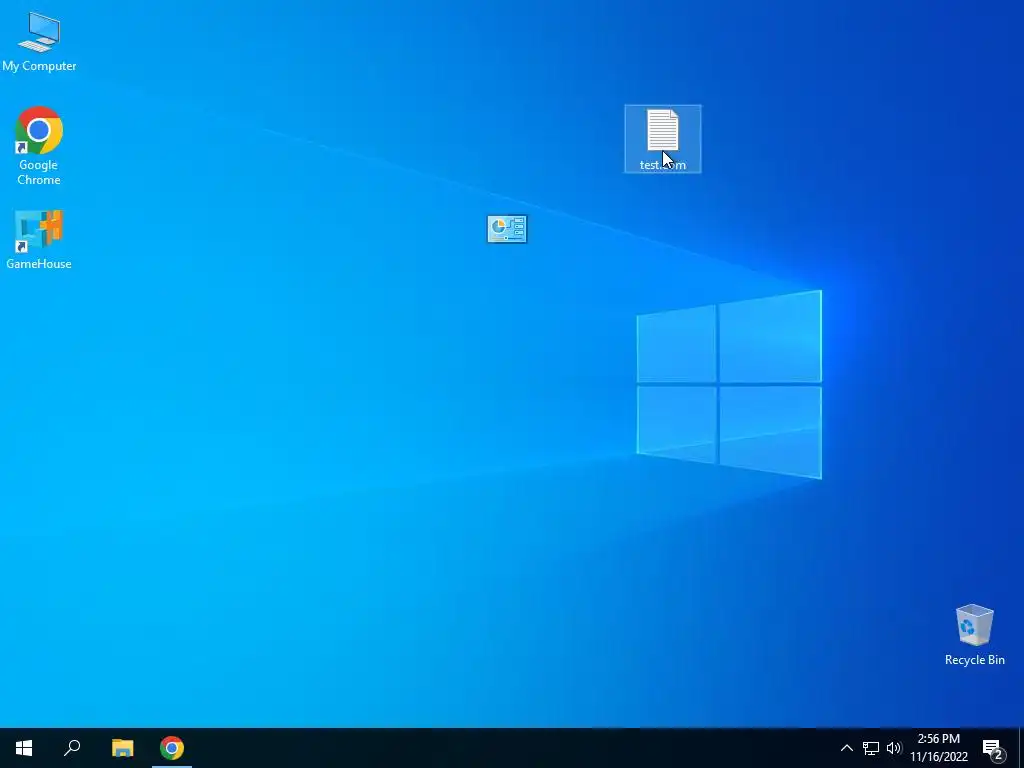Click the date 11/16/2022 in tray
Image resolution: width=1024 pixels, height=768 pixels.
(x=938, y=757)
